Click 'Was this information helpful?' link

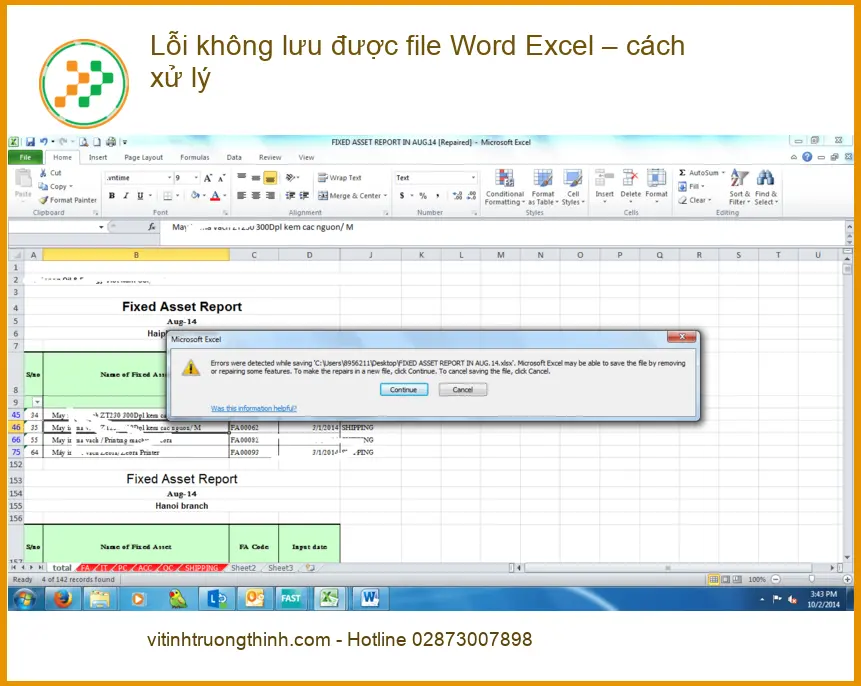pos(254,409)
